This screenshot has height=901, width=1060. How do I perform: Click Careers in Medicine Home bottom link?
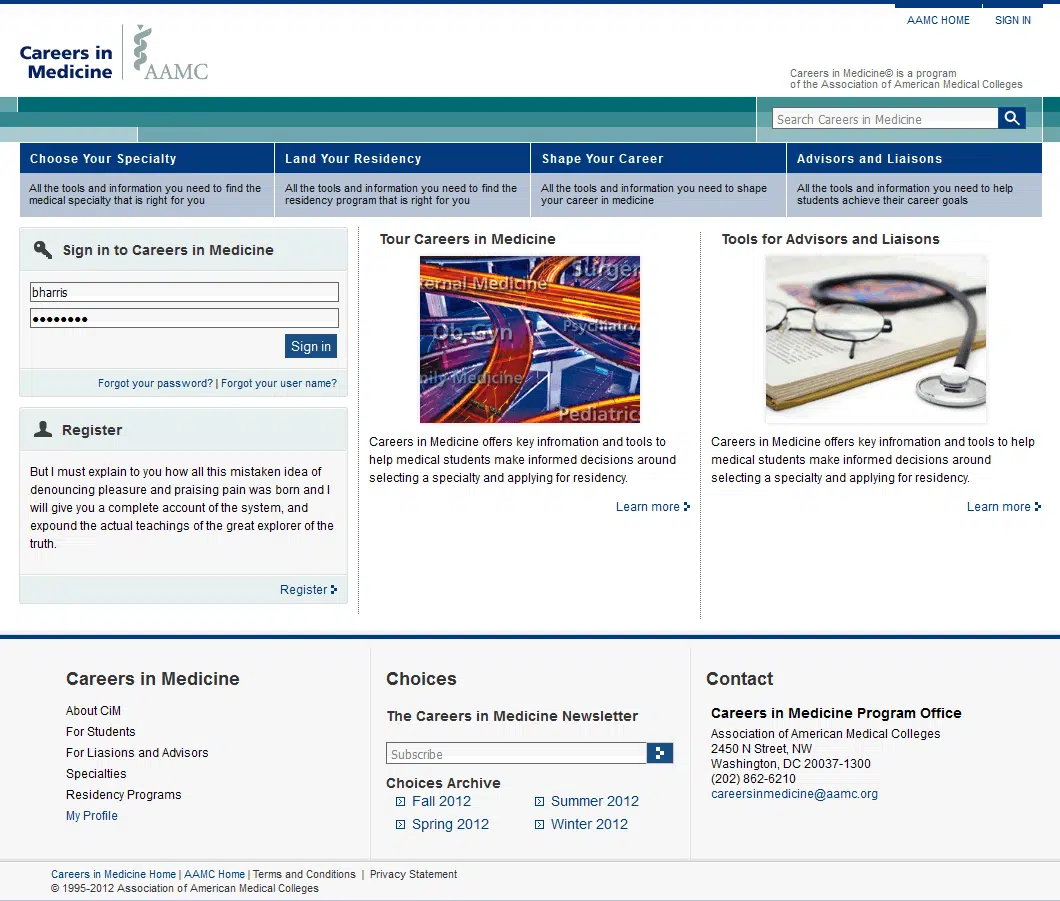pyautogui.click(x=114, y=874)
